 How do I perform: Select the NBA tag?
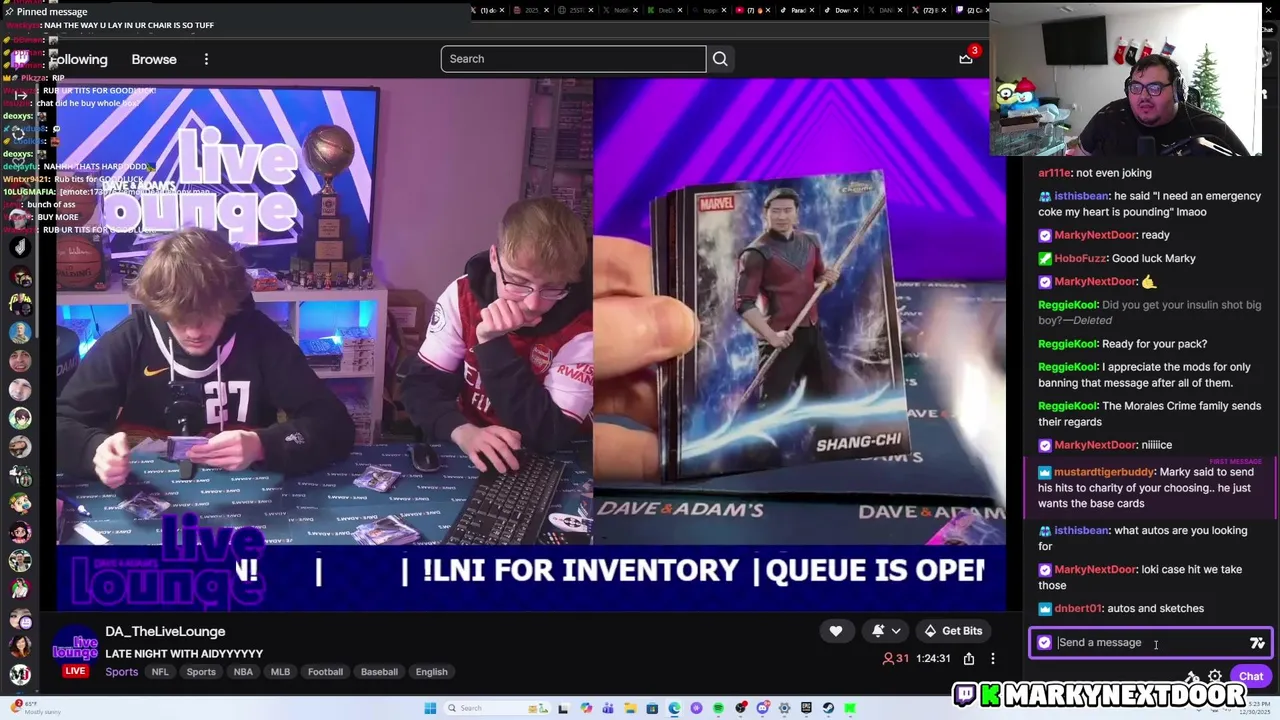point(243,672)
